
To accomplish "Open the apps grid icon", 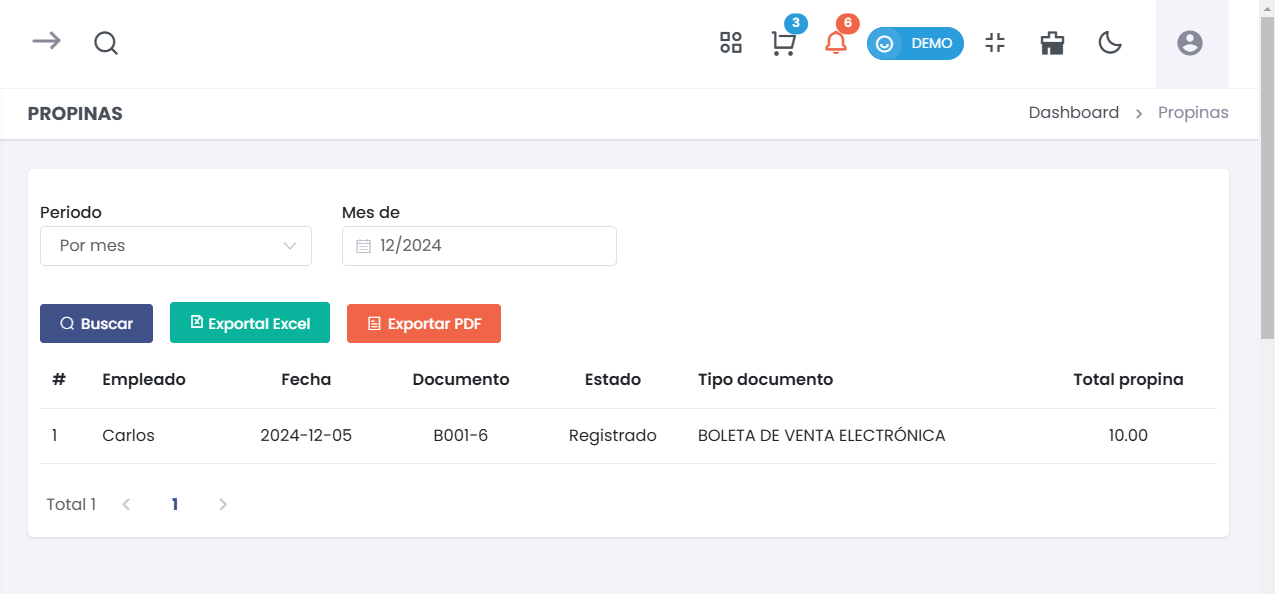I will [731, 43].
